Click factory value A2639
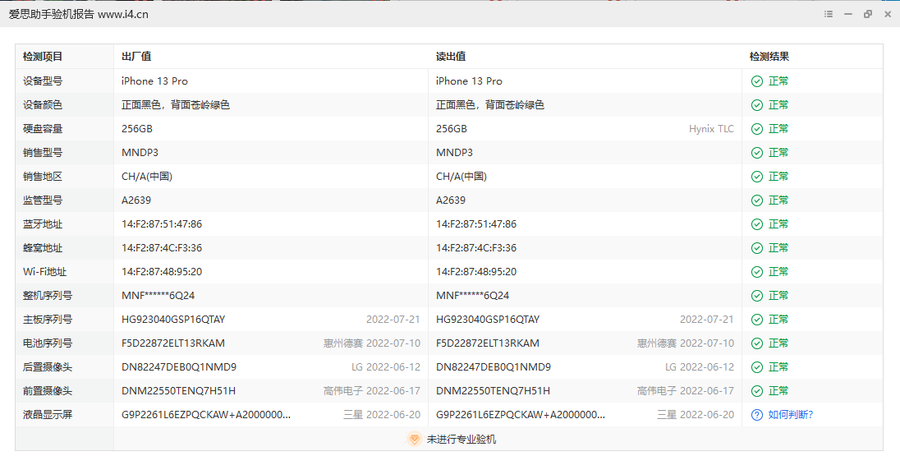The height and width of the screenshot is (456, 900). coord(136,200)
